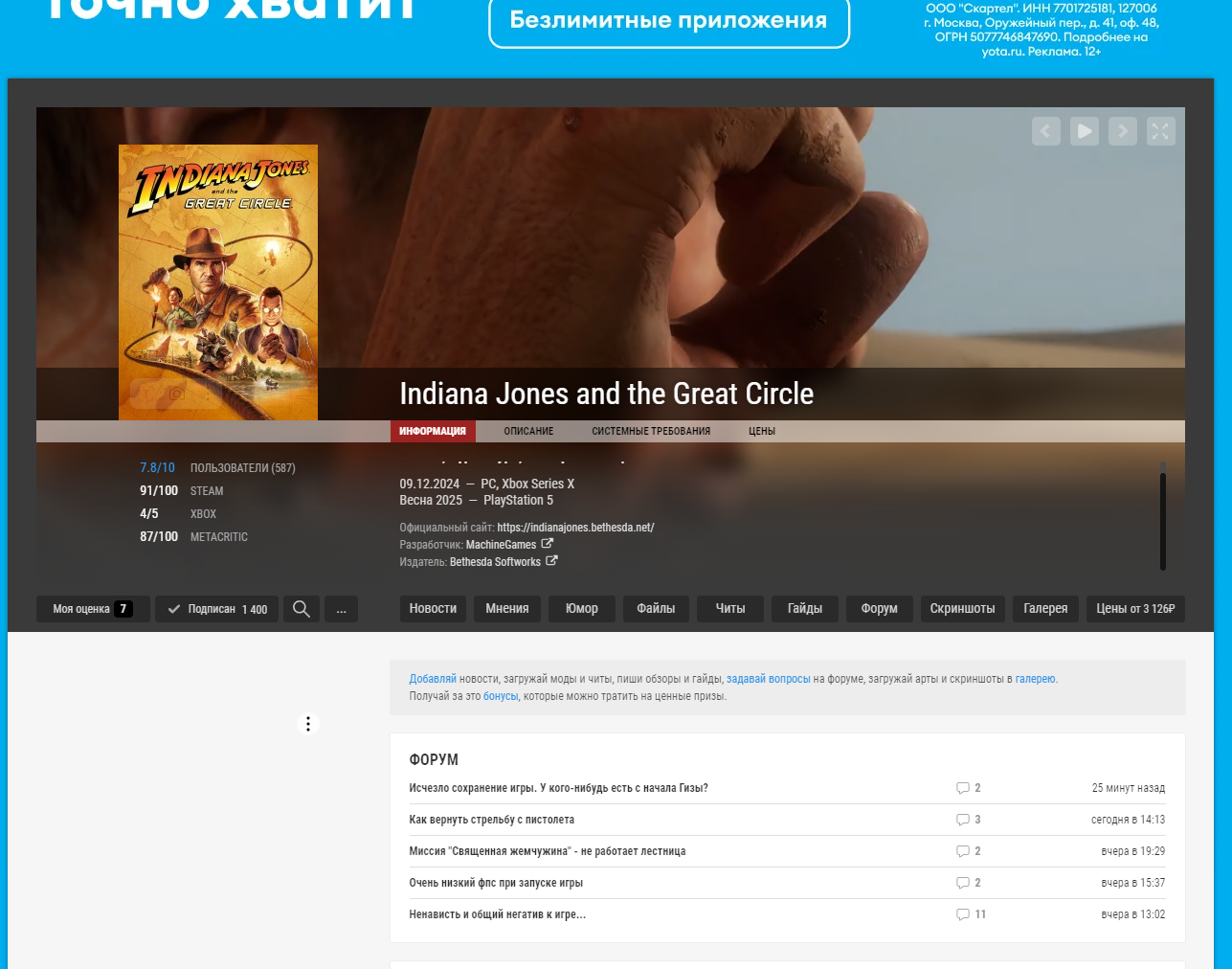This screenshot has height=969, width=1232.
Task: Open the "Системные требования" tab
Action: 651,431
